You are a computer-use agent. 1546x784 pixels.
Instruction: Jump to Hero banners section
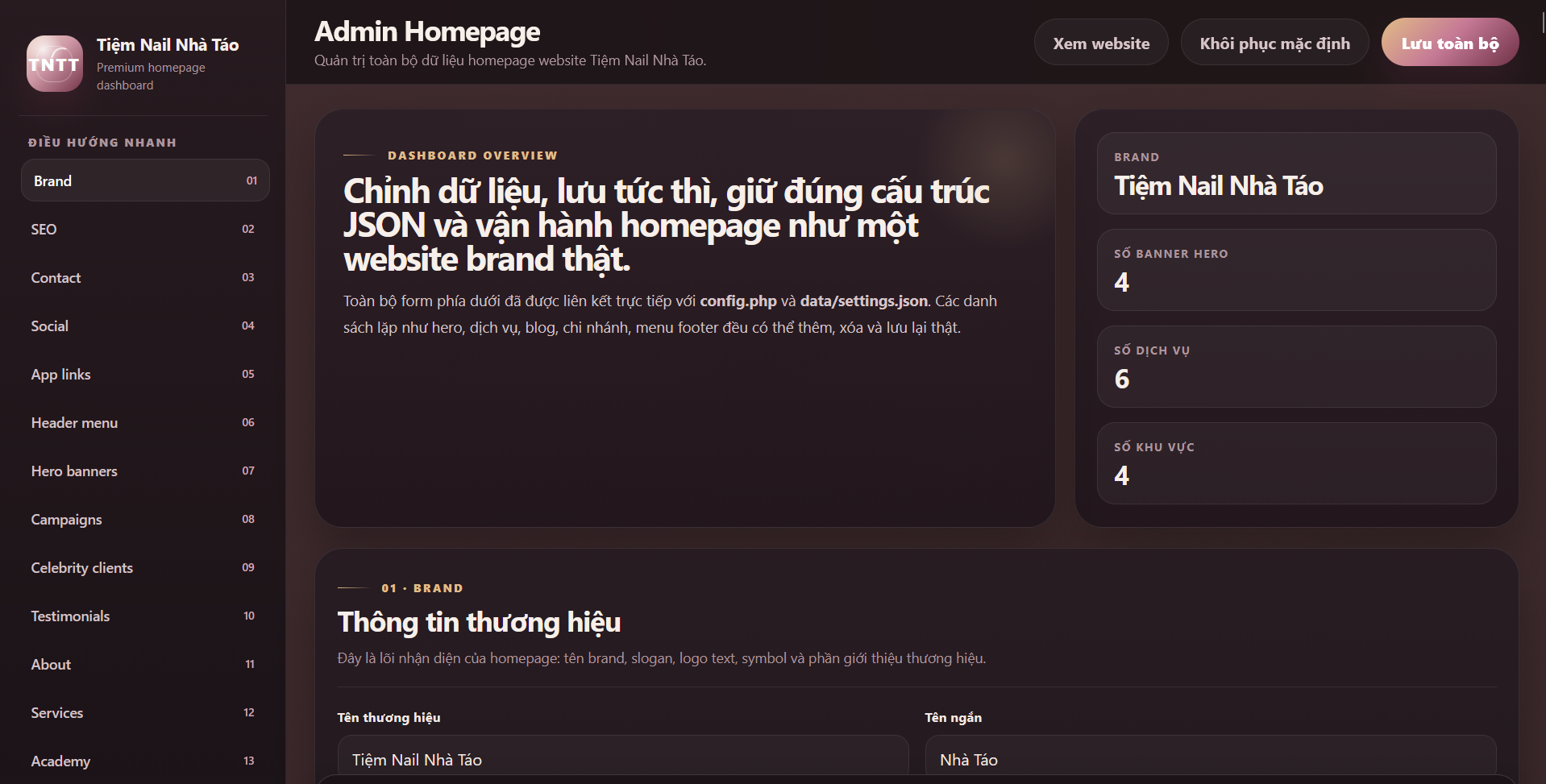click(145, 471)
